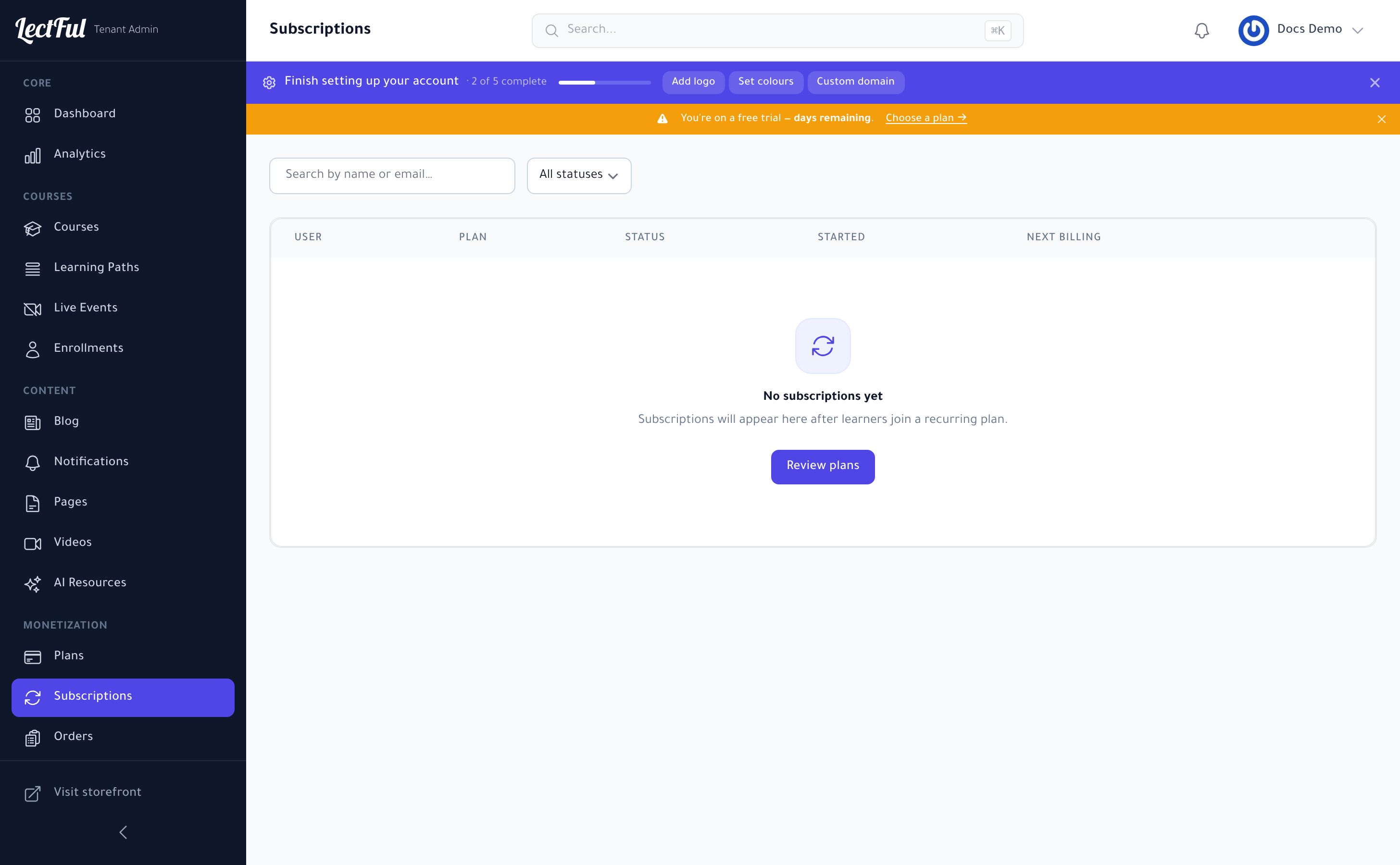Click the Review plans button
Screen dimensions: 1400x865
click(x=823, y=466)
